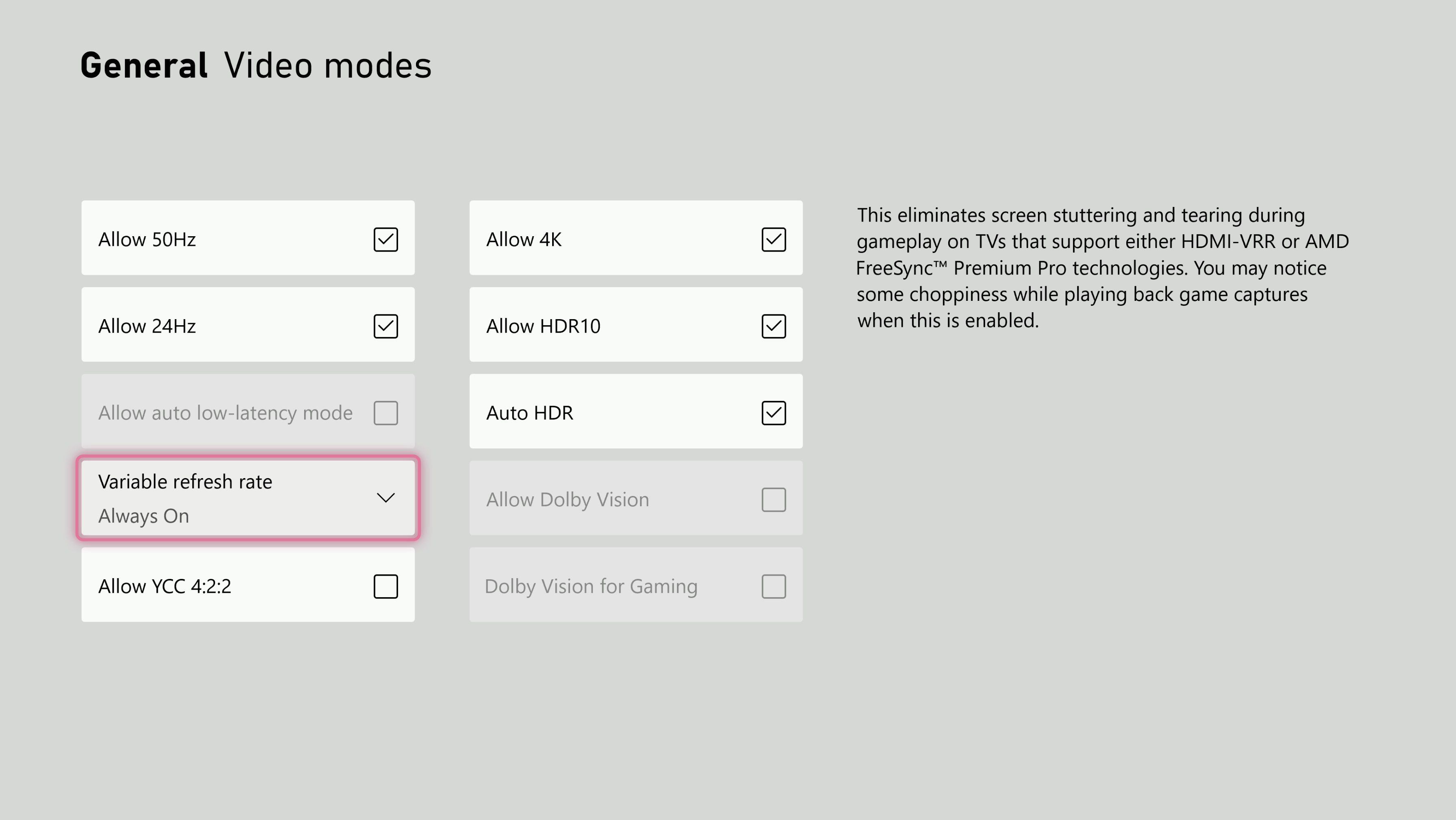Click the VRR description text panel
This screenshot has height=820, width=1456.
pos(1102,268)
